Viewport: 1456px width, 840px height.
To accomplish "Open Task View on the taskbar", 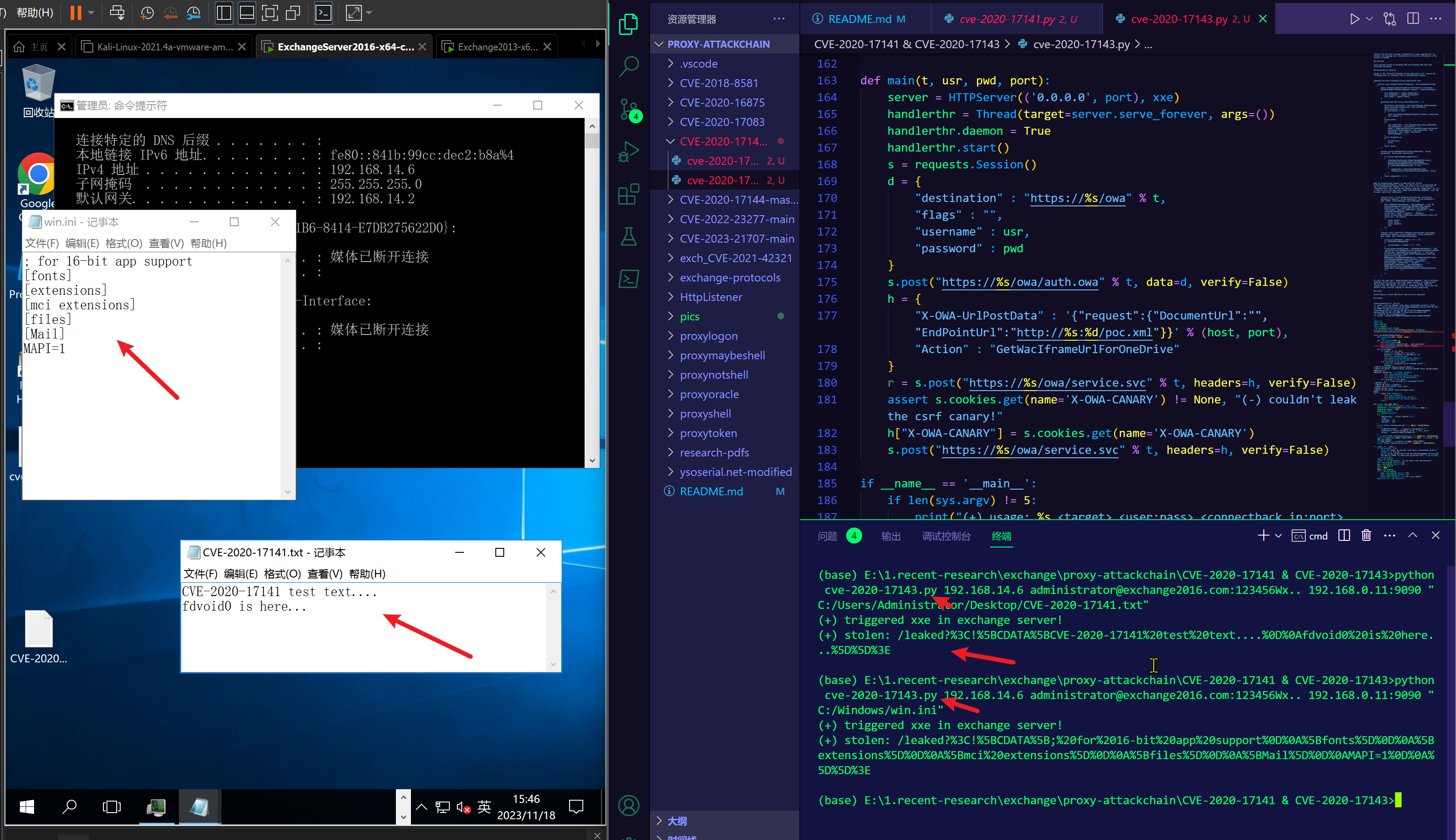I will coord(111,806).
